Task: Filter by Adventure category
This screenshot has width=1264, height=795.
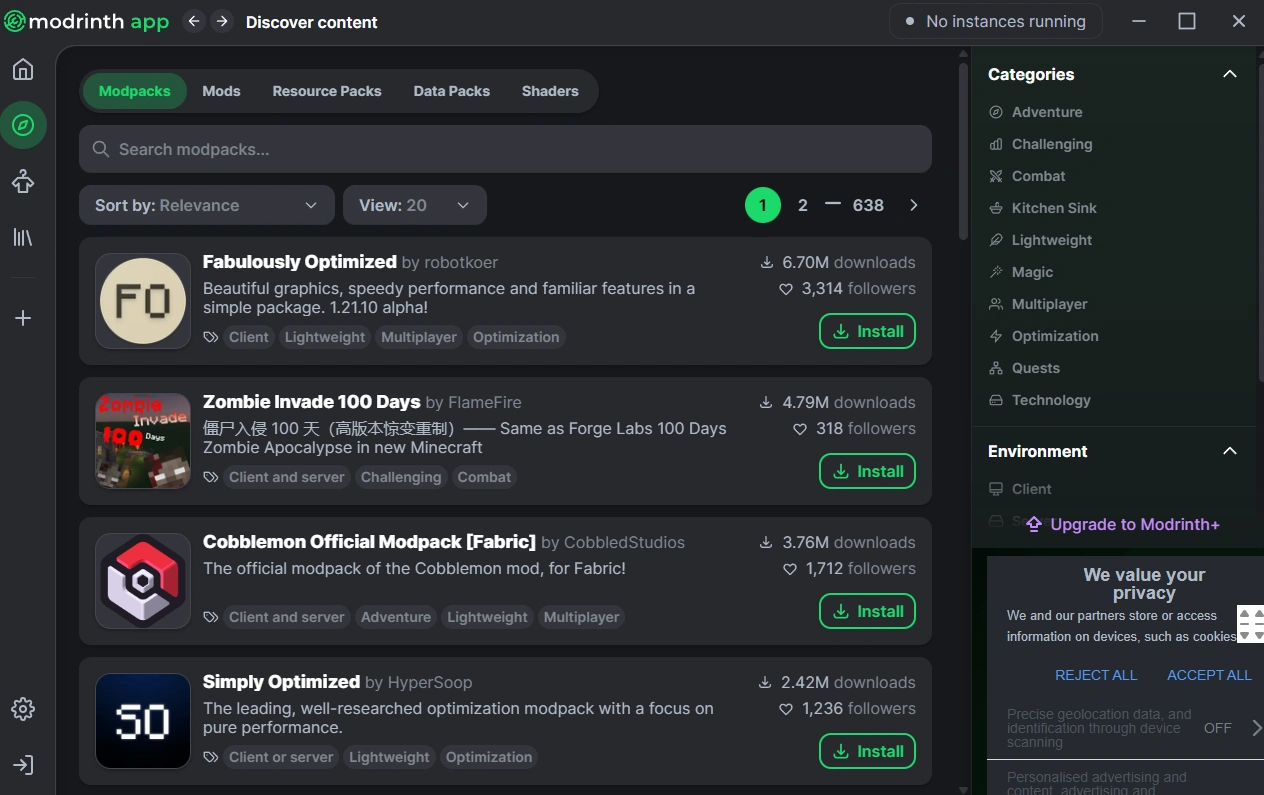Action: click(1035, 112)
